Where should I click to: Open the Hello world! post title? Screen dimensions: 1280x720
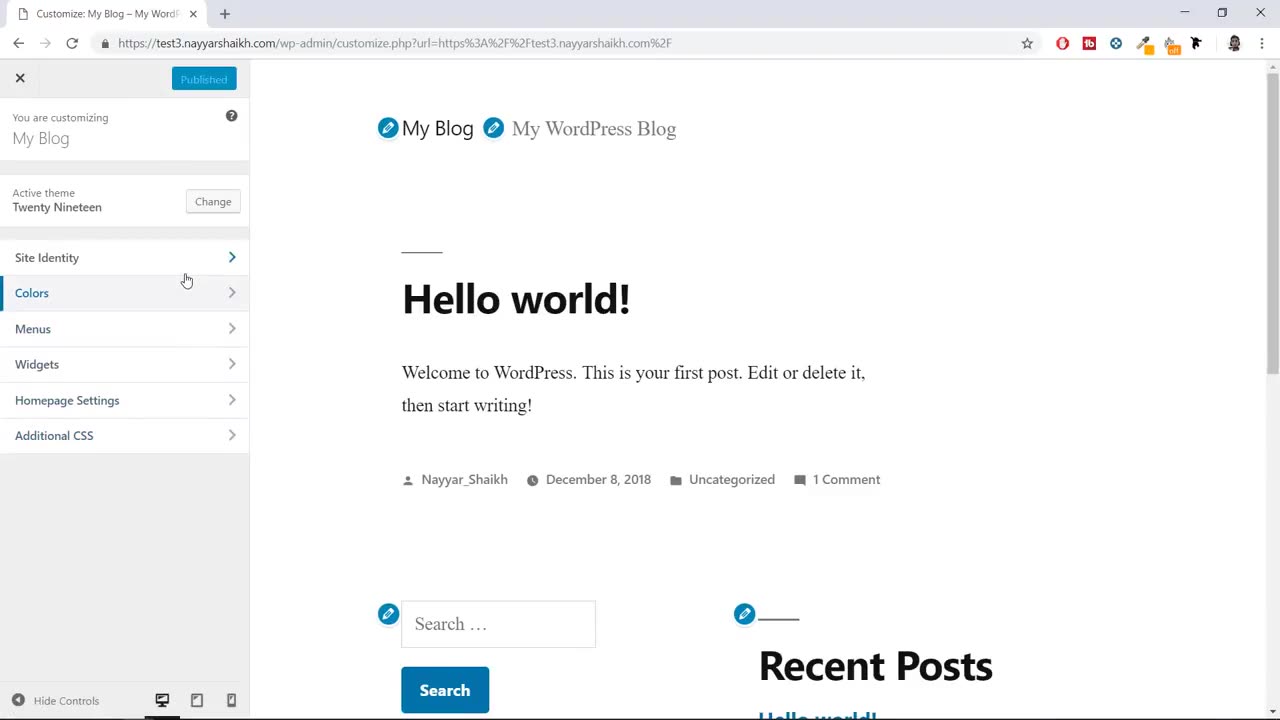pyautogui.click(x=516, y=299)
